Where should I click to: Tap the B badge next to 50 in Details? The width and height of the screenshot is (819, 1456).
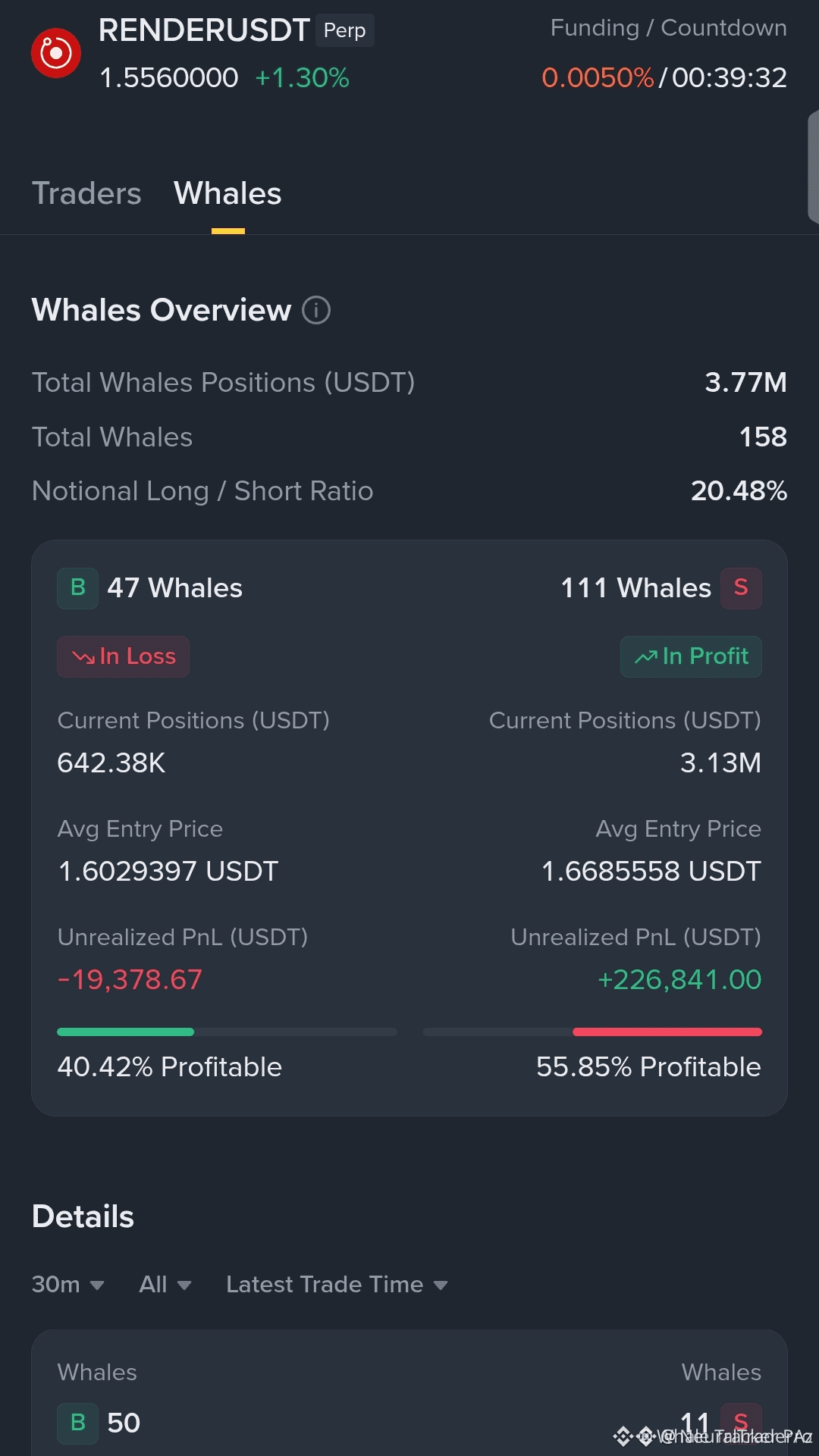click(77, 1423)
